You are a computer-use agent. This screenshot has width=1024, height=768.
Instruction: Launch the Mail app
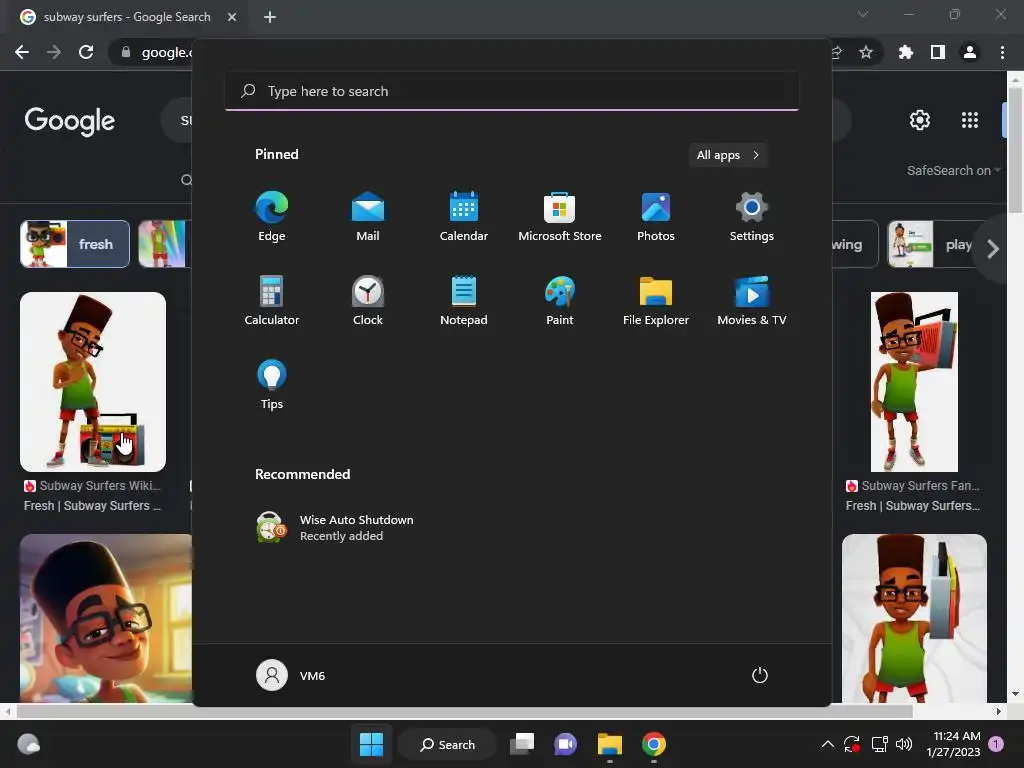click(x=368, y=217)
